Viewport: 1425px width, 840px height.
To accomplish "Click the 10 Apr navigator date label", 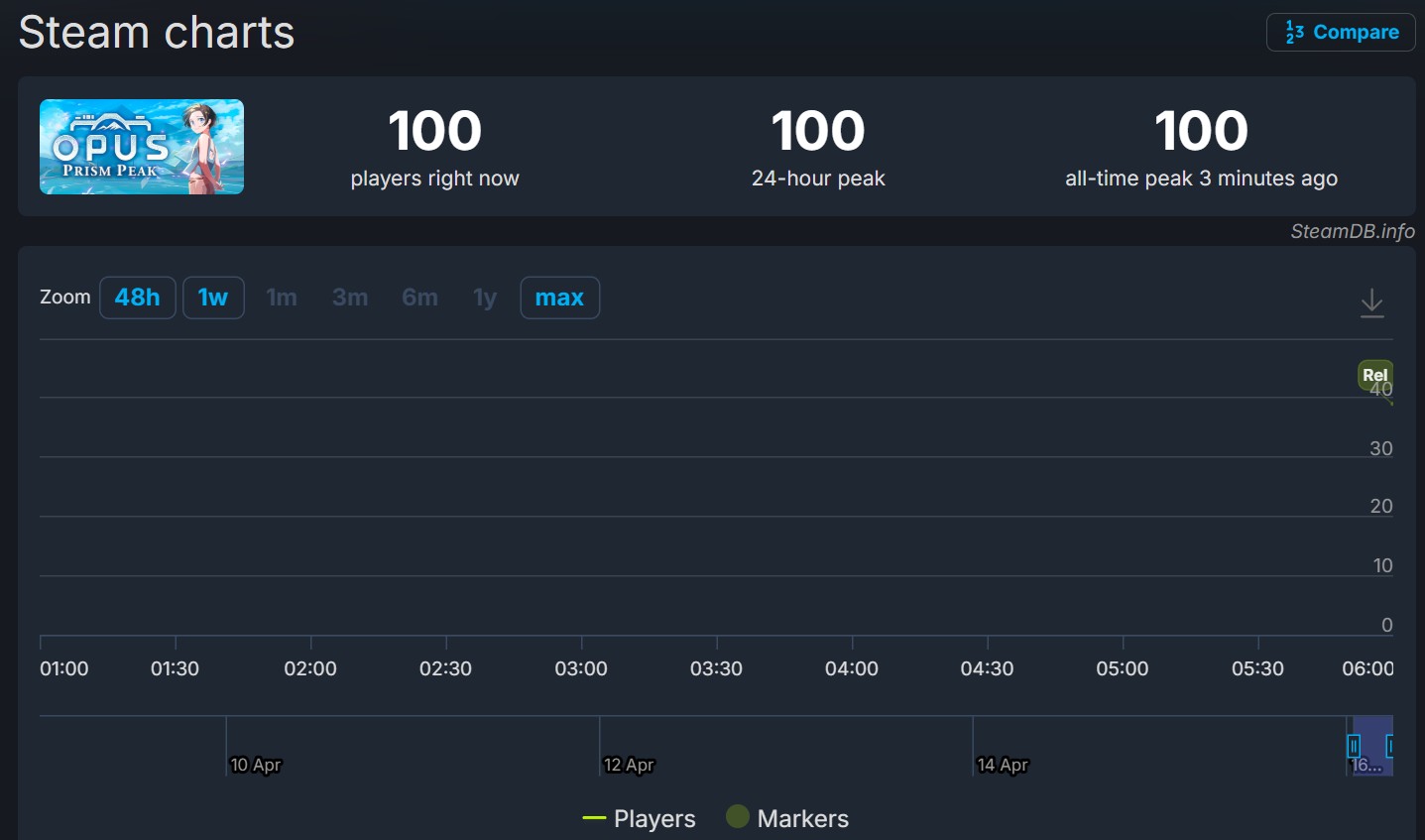I will pos(256,765).
